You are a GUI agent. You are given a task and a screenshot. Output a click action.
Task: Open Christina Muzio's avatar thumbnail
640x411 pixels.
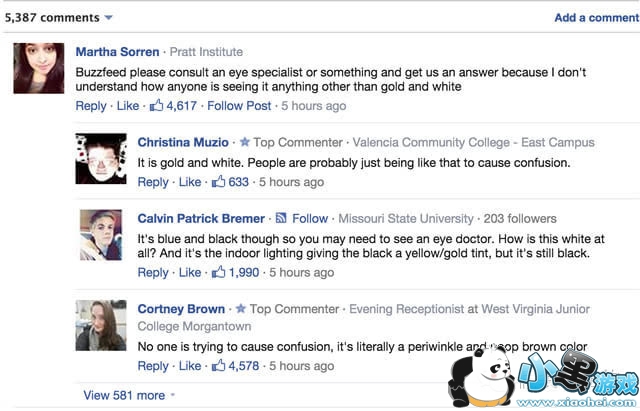tap(101, 159)
